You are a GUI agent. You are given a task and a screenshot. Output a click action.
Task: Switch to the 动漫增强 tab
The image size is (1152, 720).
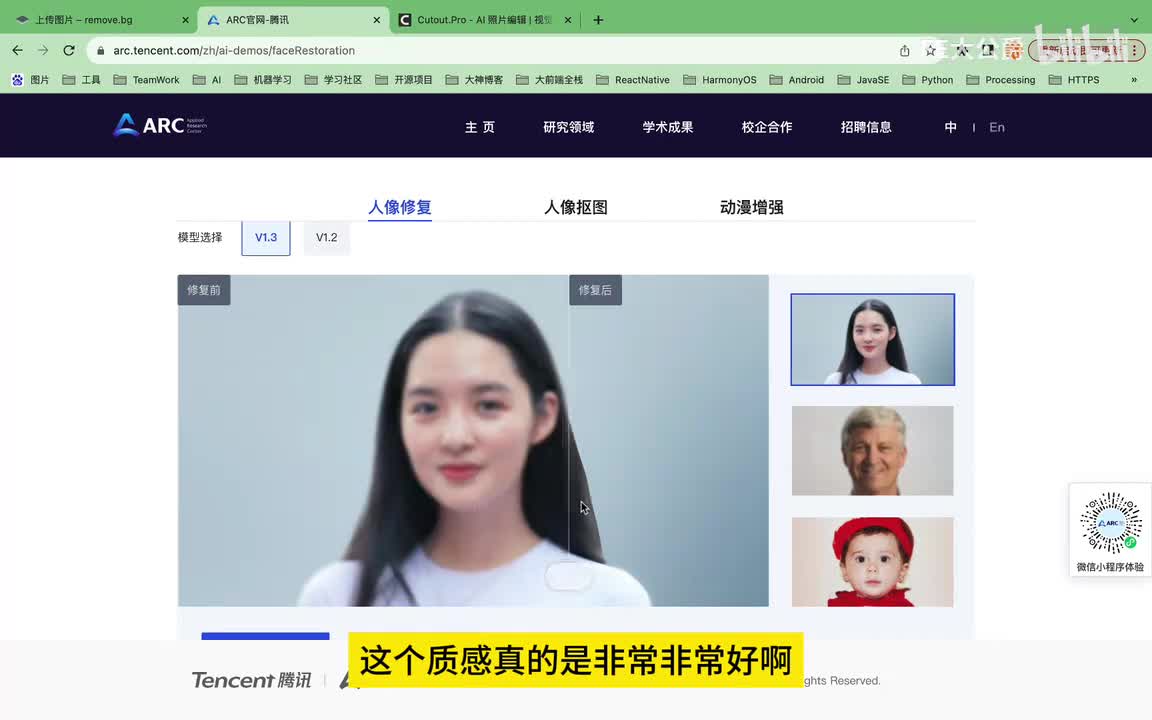click(x=752, y=207)
